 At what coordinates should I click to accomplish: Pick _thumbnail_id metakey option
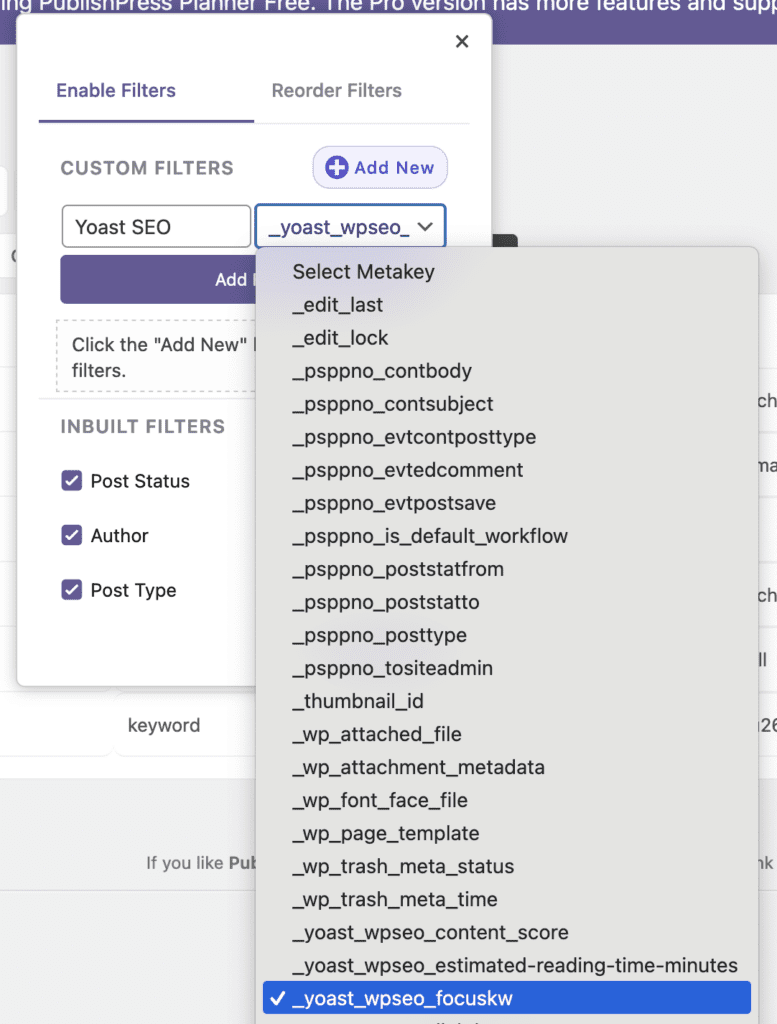(x=358, y=701)
